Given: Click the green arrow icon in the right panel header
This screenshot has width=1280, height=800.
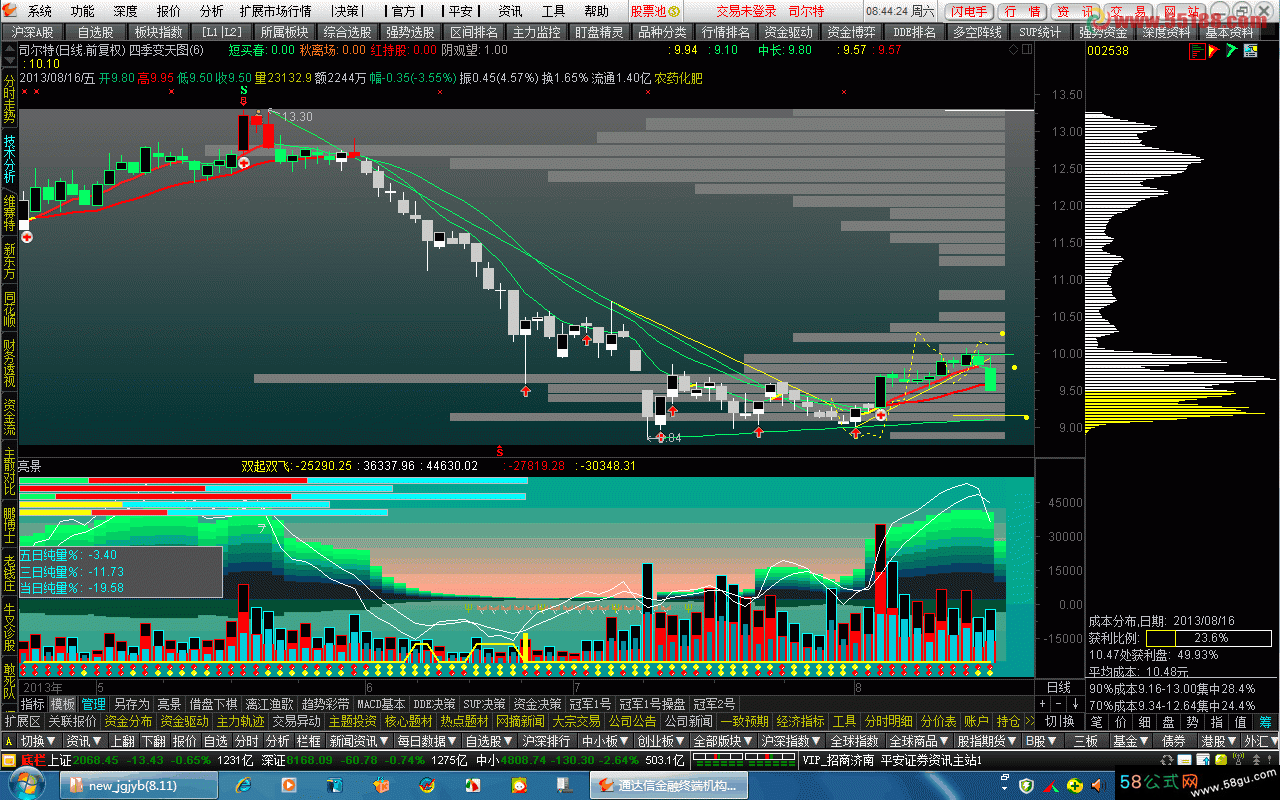Looking at the screenshot, I should pos(1232,50).
